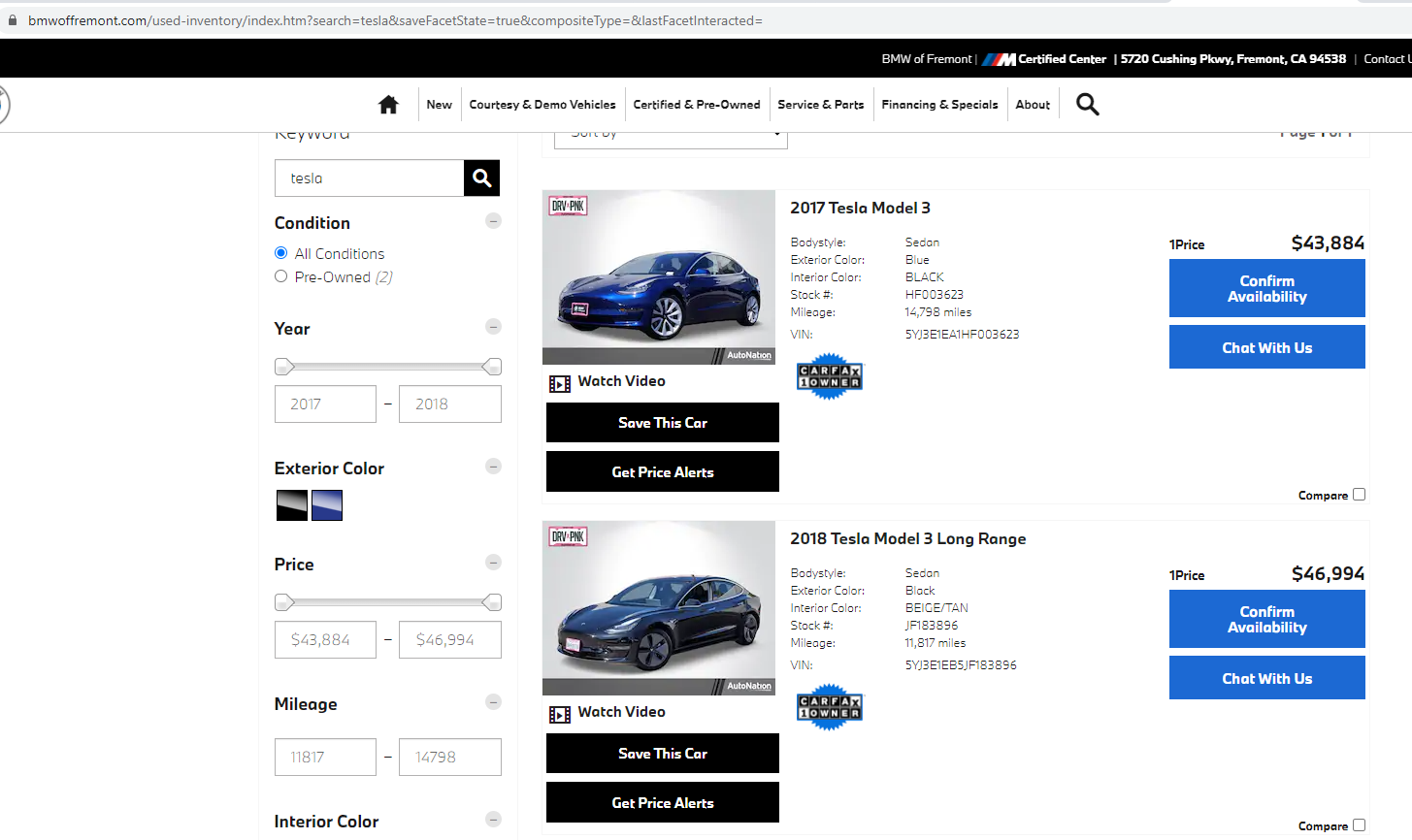Open Certified & Pre-Owned menu
The height and width of the screenshot is (840, 1412).
[x=696, y=105]
